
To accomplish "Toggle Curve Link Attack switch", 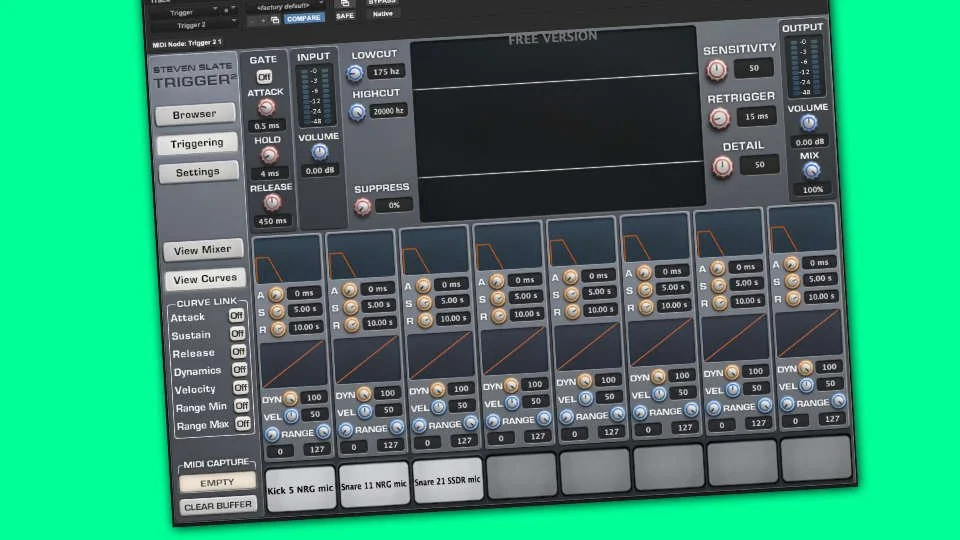I will coord(236,315).
